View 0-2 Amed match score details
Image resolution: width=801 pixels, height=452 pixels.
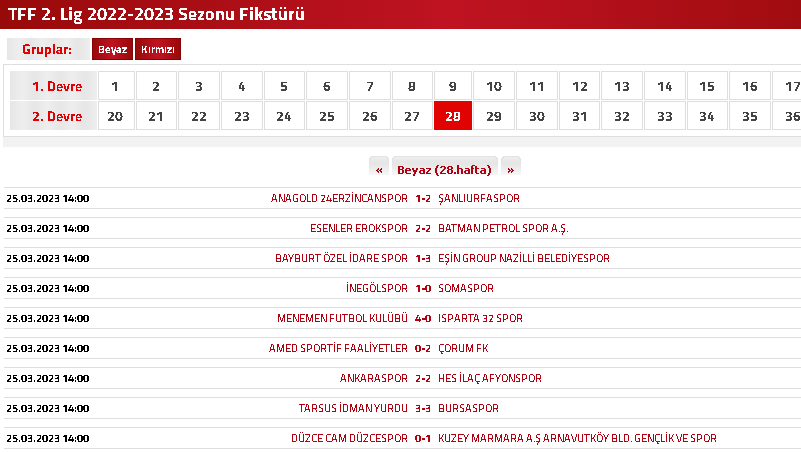pyautogui.click(x=423, y=348)
